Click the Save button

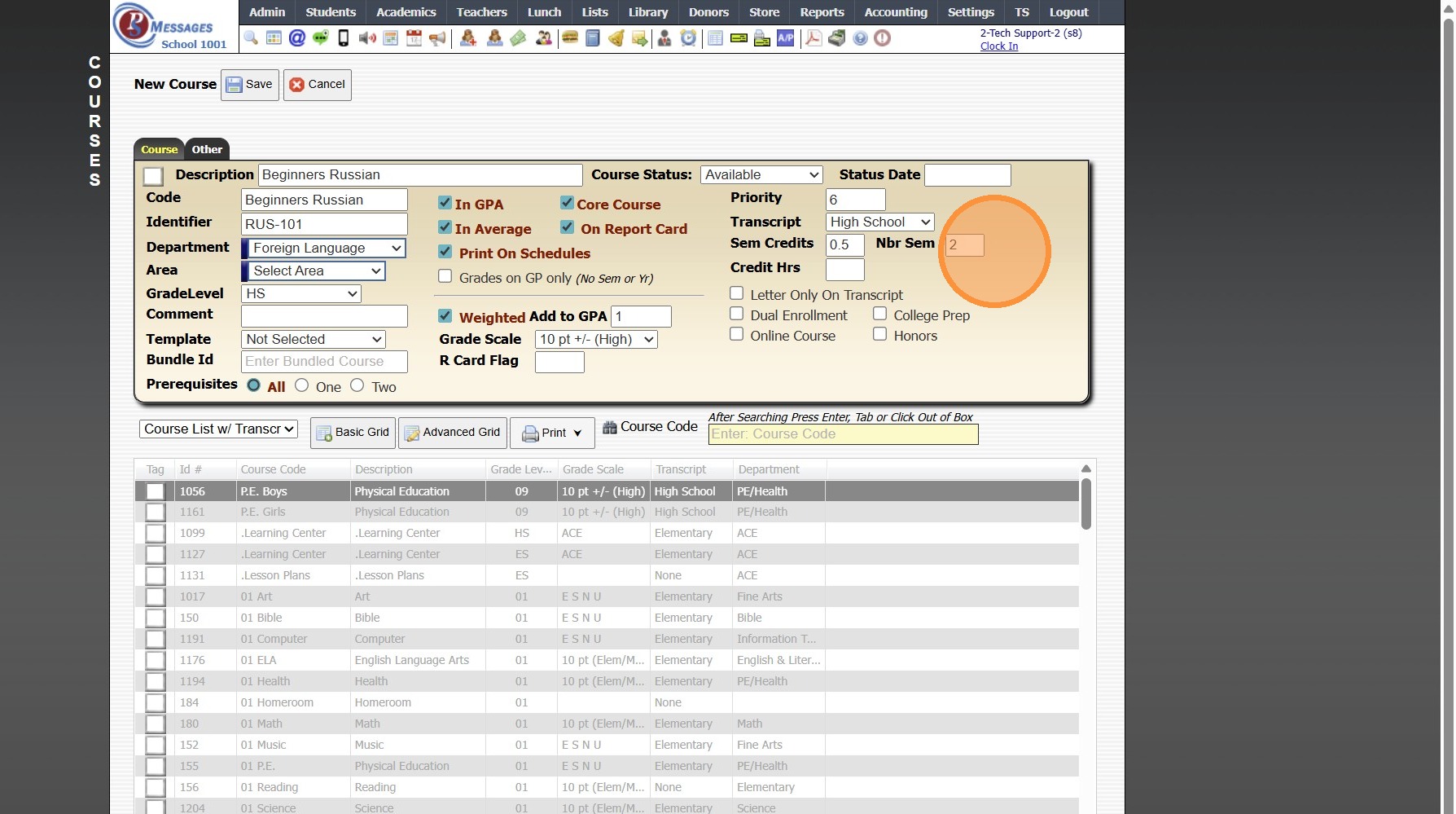(250, 85)
